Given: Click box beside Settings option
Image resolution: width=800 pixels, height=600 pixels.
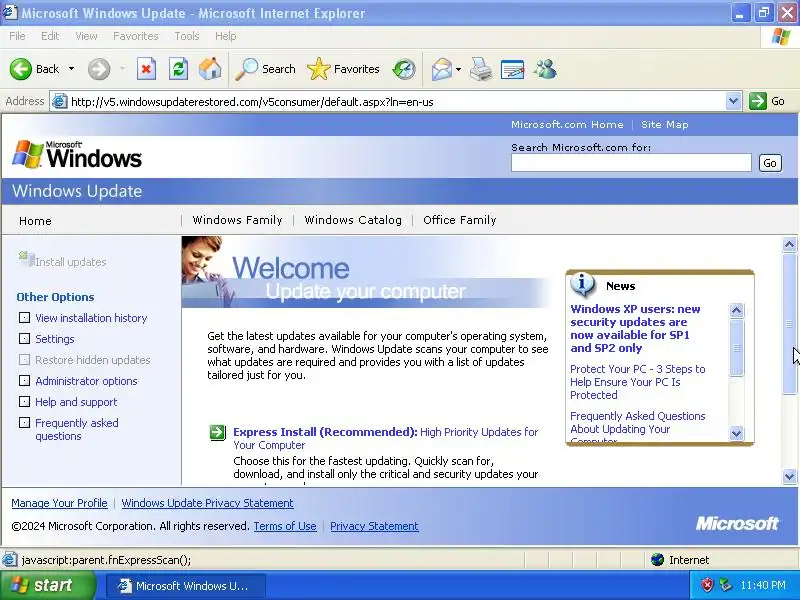Looking at the screenshot, I should click(24, 338).
